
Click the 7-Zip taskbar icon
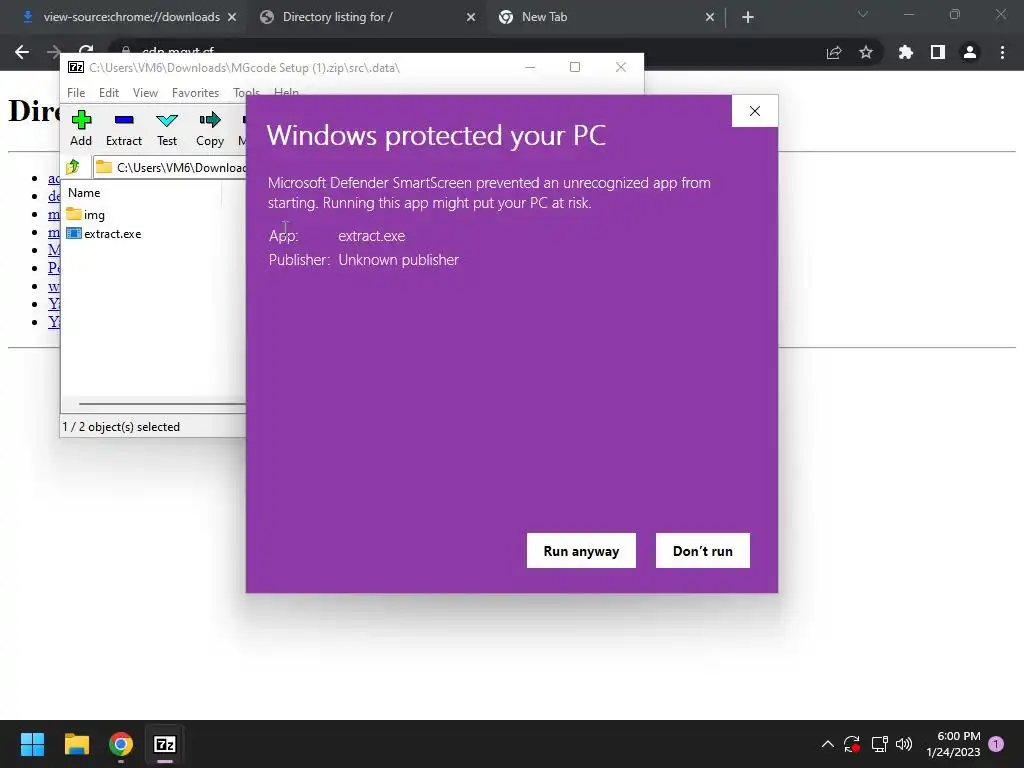165,744
